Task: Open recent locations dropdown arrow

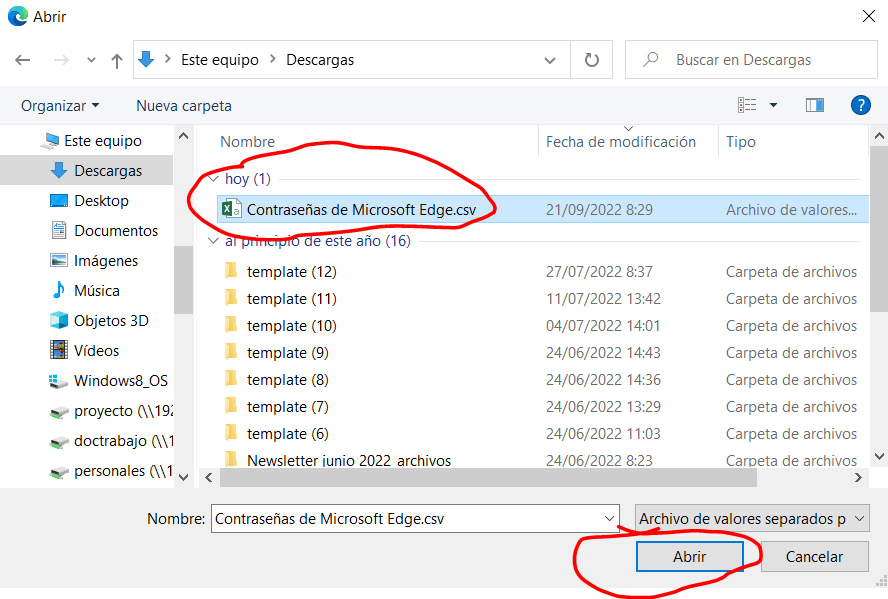Action: pos(91,60)
